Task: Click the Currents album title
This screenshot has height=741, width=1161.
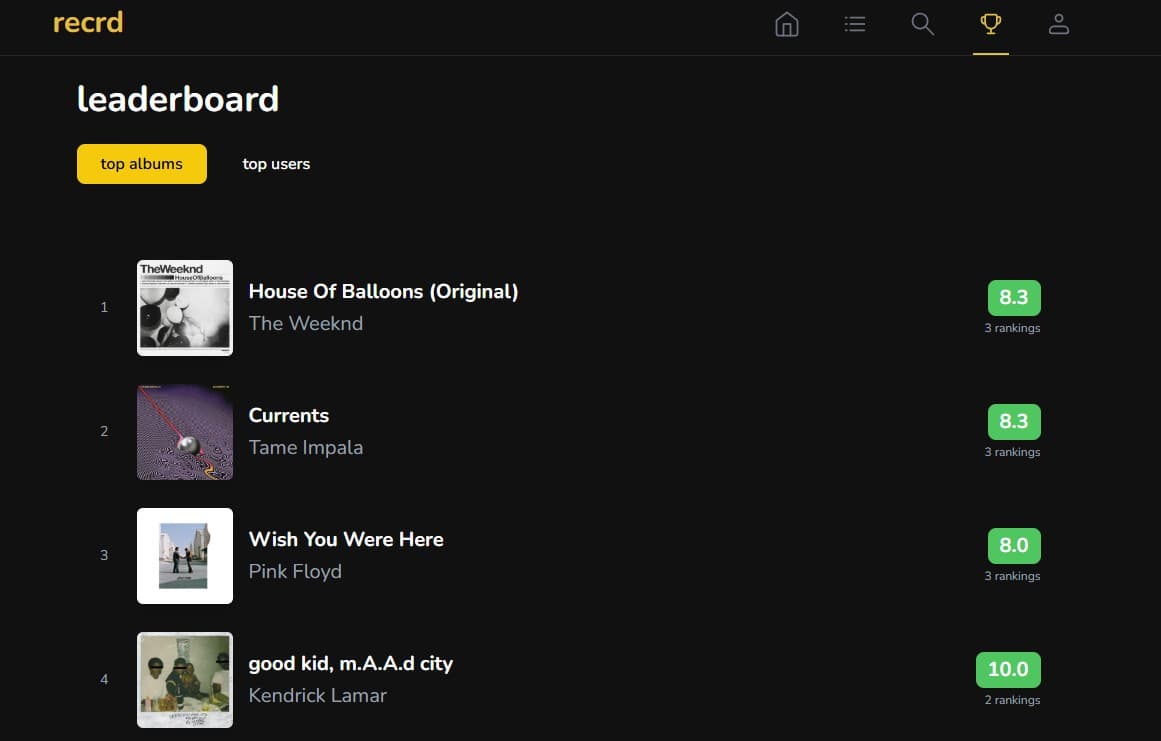Action: pyautogui.click(x=289, y=416)
